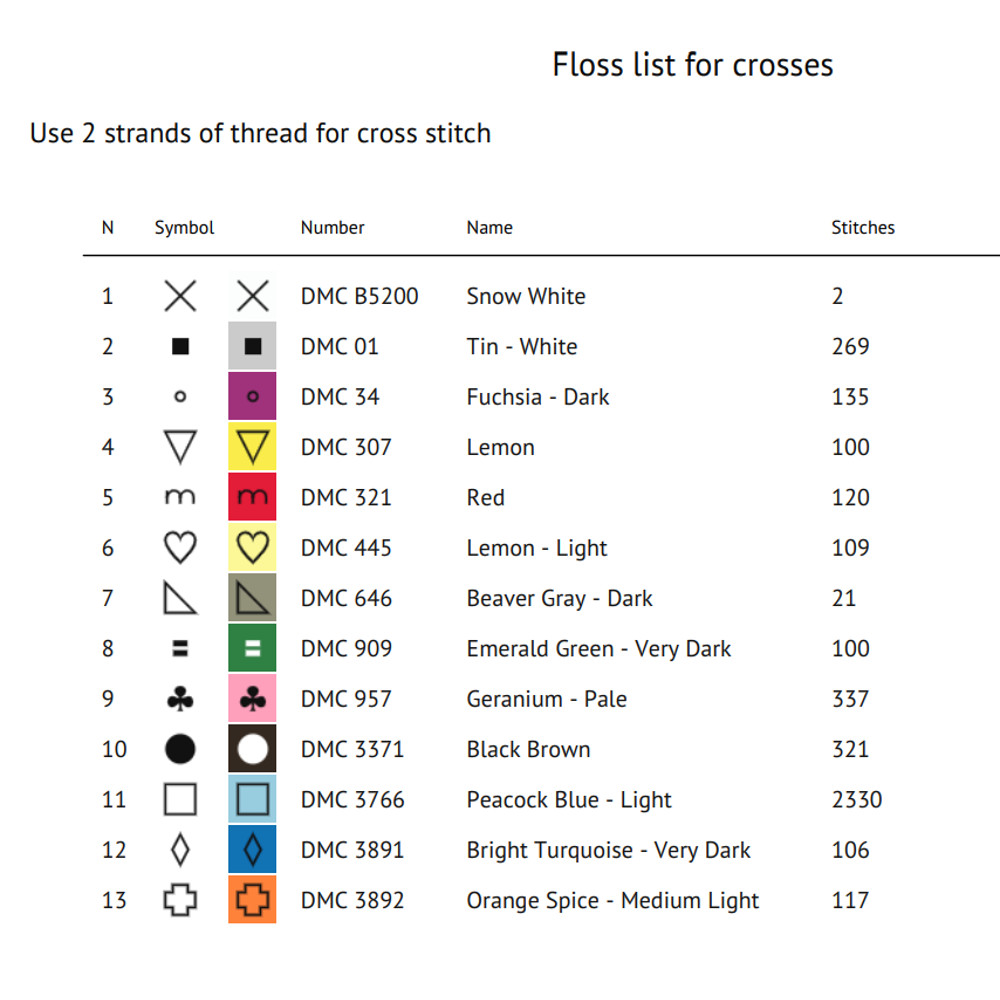Click the plain inverted triangle symbol for Lemon
The width and height of the screenshot is (1000, 1000).
[180, 447]
